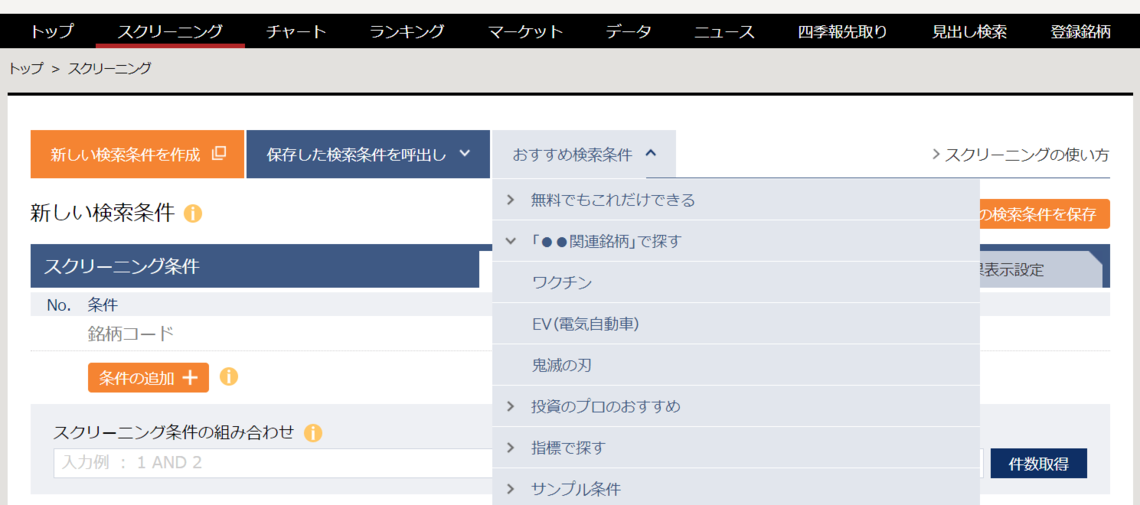Viewport: 1140px width, 505px height.
Task: Expand 指標で探す category
Action: 568,448
